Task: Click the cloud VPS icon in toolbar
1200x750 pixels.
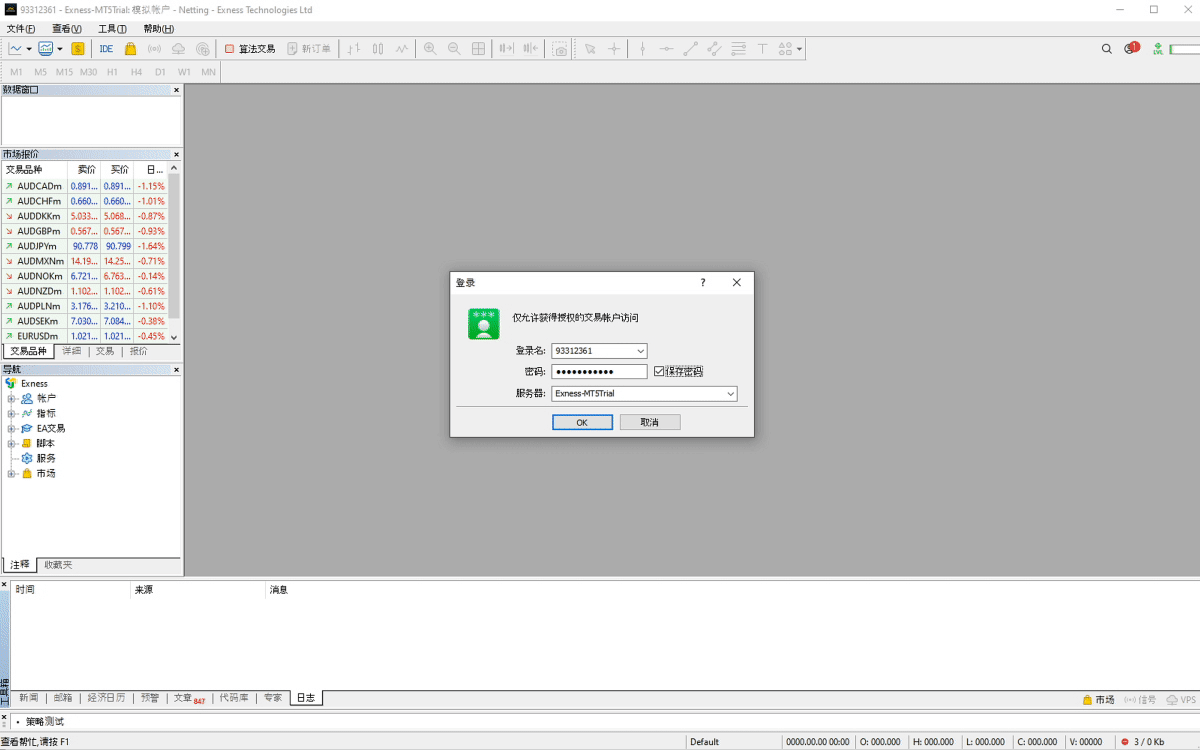Action: point(178,48)
